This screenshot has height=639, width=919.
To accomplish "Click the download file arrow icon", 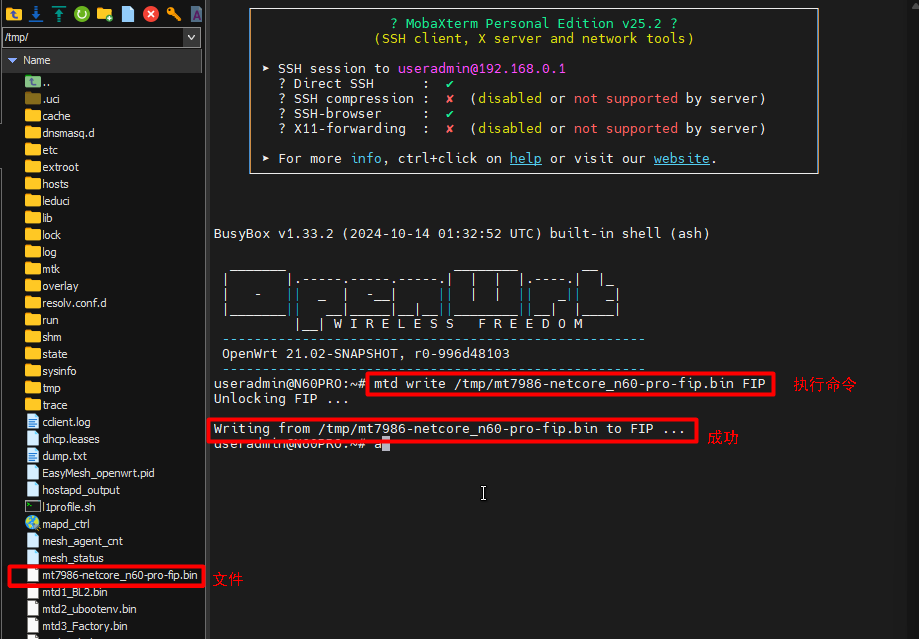I will tap(37, 13).
